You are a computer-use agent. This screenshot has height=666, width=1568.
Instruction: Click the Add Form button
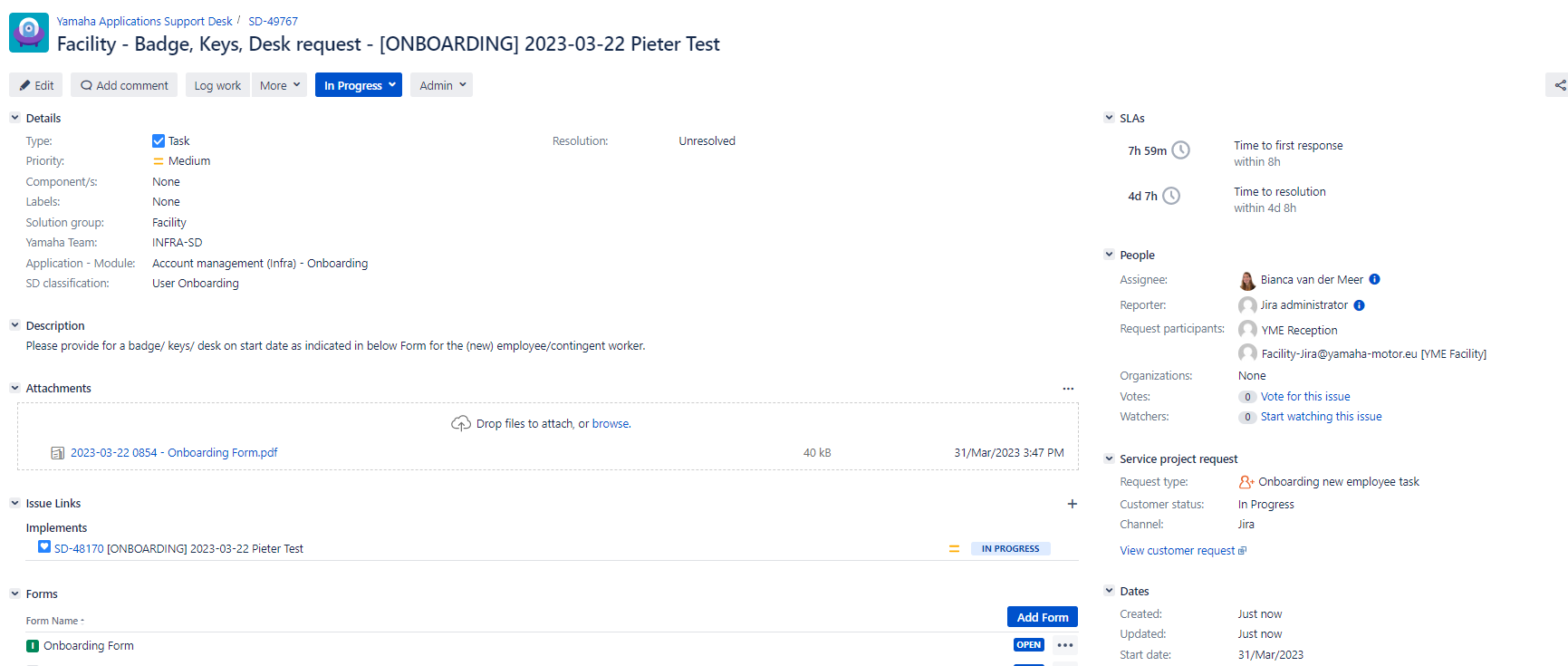pos(1043,617)
